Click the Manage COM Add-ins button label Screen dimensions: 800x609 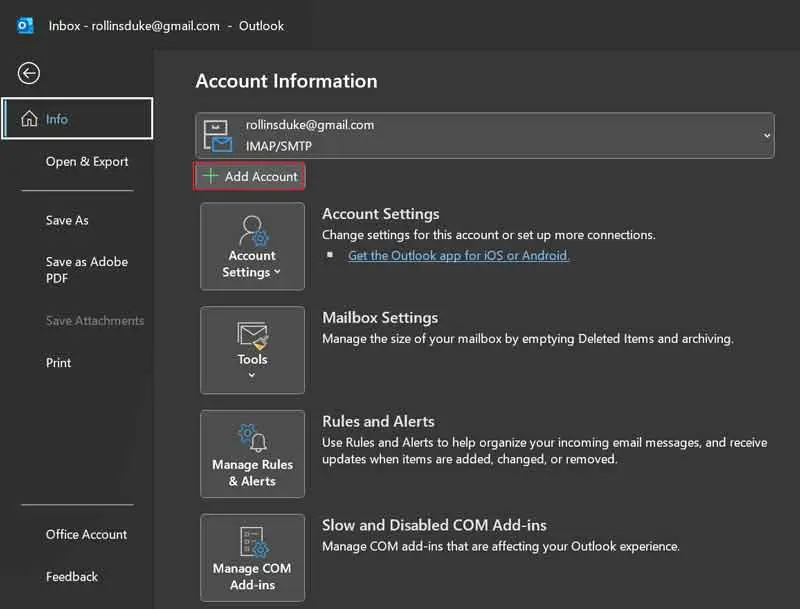coord(252,576)
